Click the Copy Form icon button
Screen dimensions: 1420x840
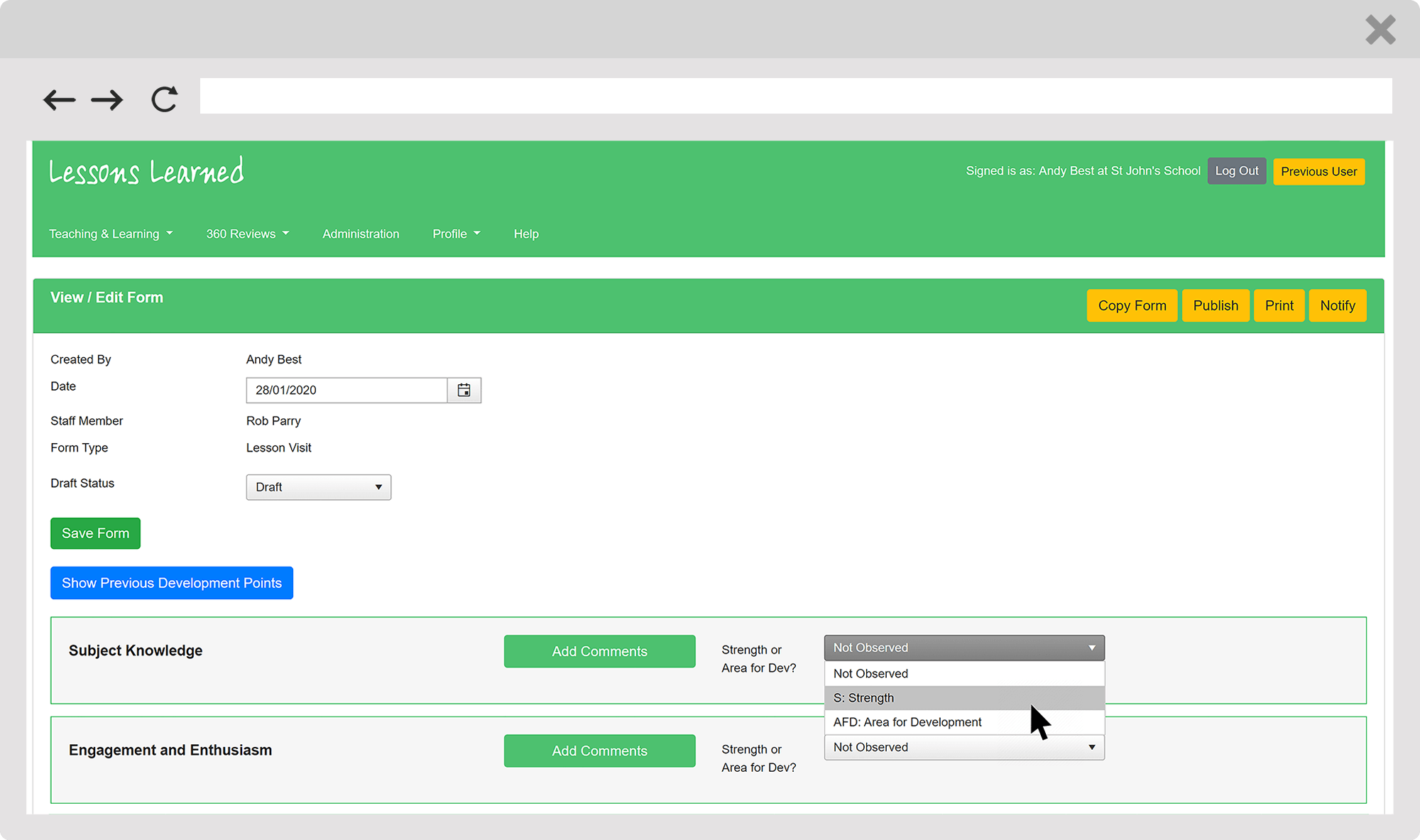[1131, 305]
